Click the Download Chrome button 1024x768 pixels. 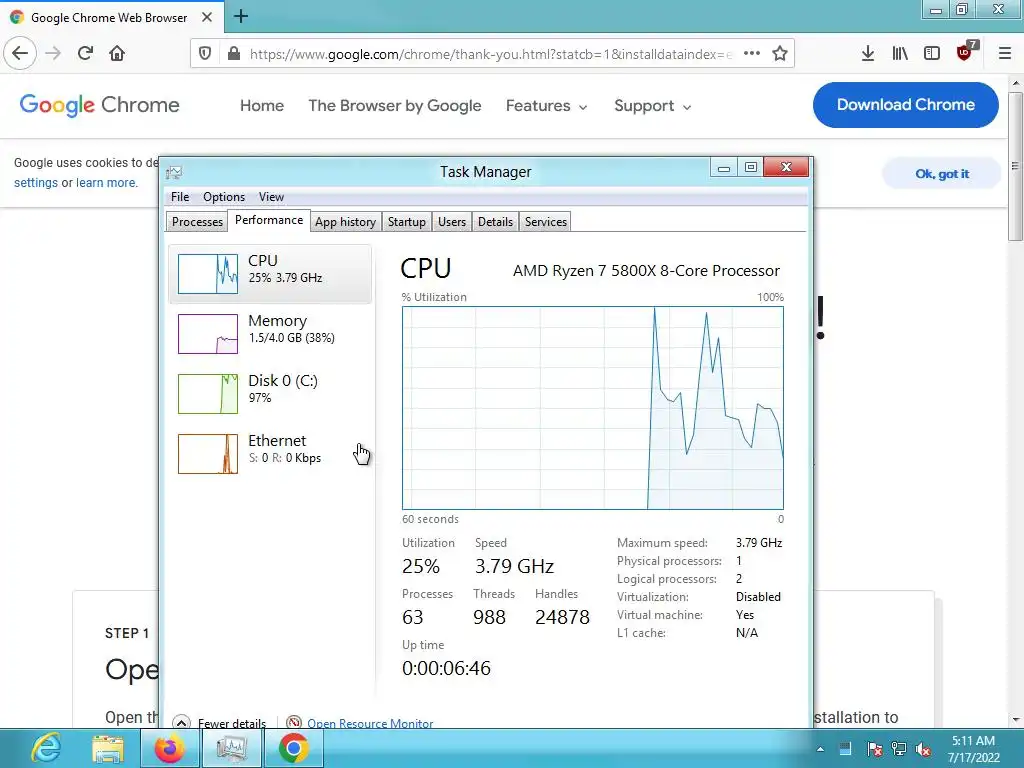(905, 104)
